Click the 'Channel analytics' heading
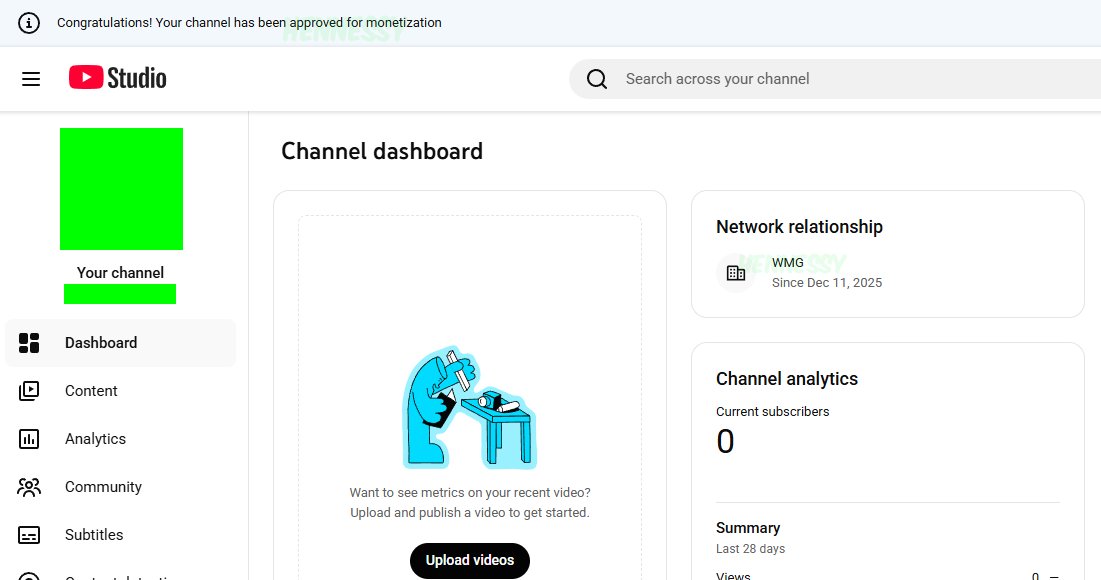The image size is (1101, 580). (x=787, y=378)
